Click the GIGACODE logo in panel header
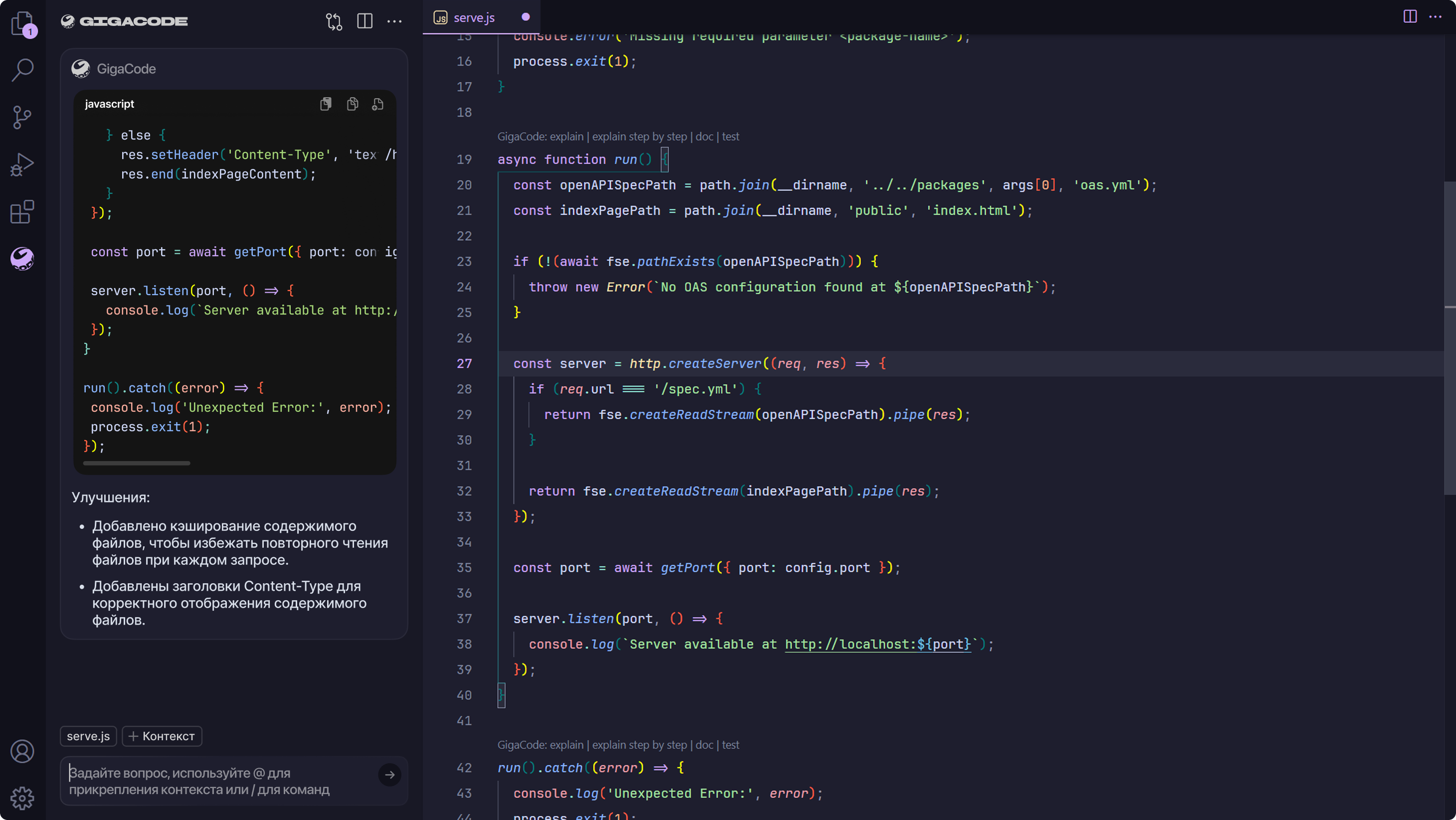1456x820 pixels. [x=124, y=21]
